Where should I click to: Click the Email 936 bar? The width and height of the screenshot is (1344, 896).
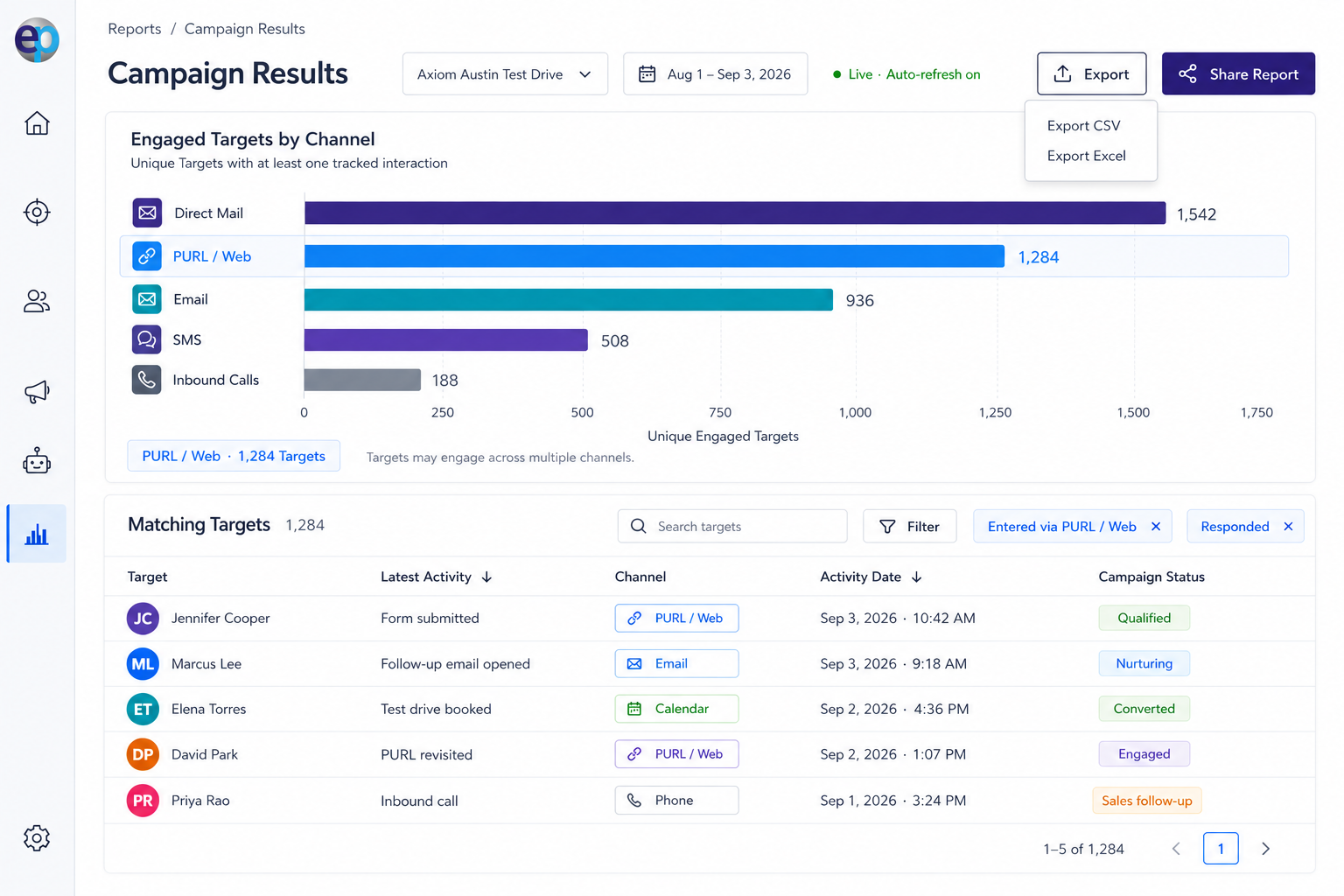pyautogui.click(x=569, y=299)
